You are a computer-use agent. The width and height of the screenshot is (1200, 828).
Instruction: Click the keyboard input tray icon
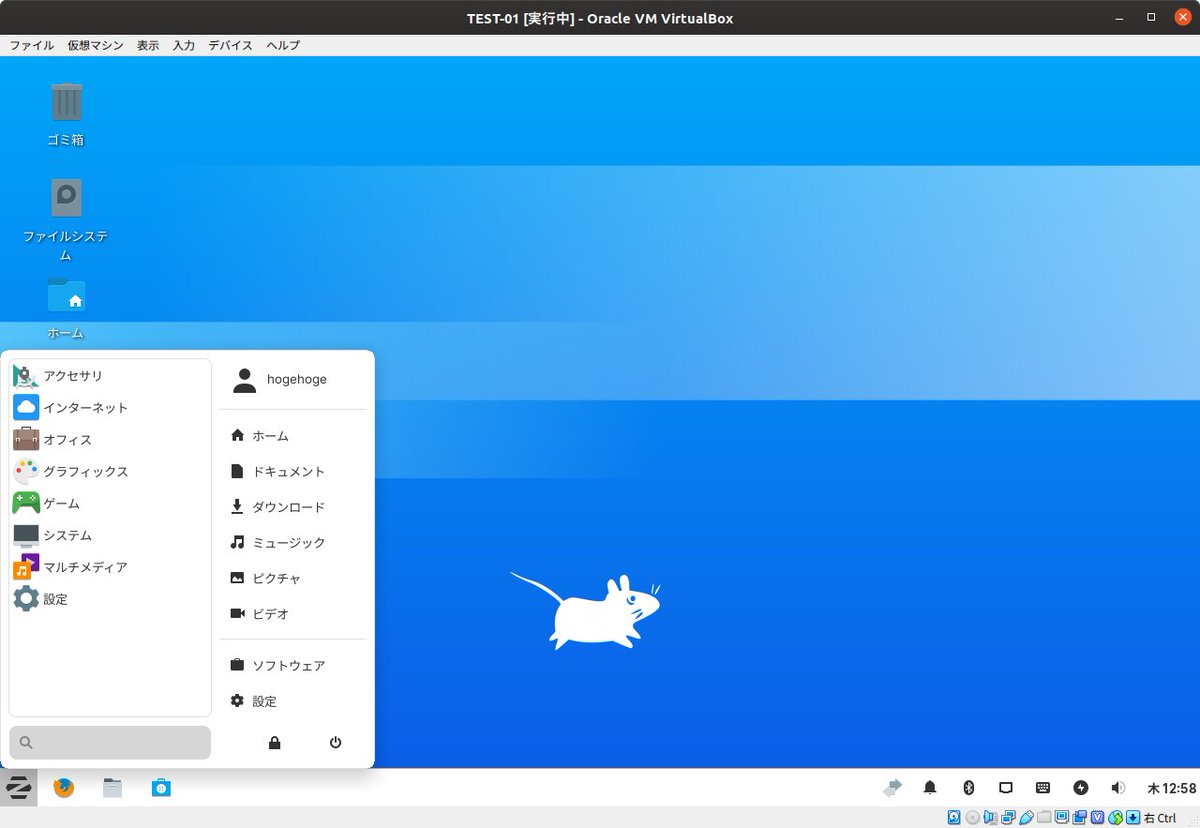point(1043,788)
